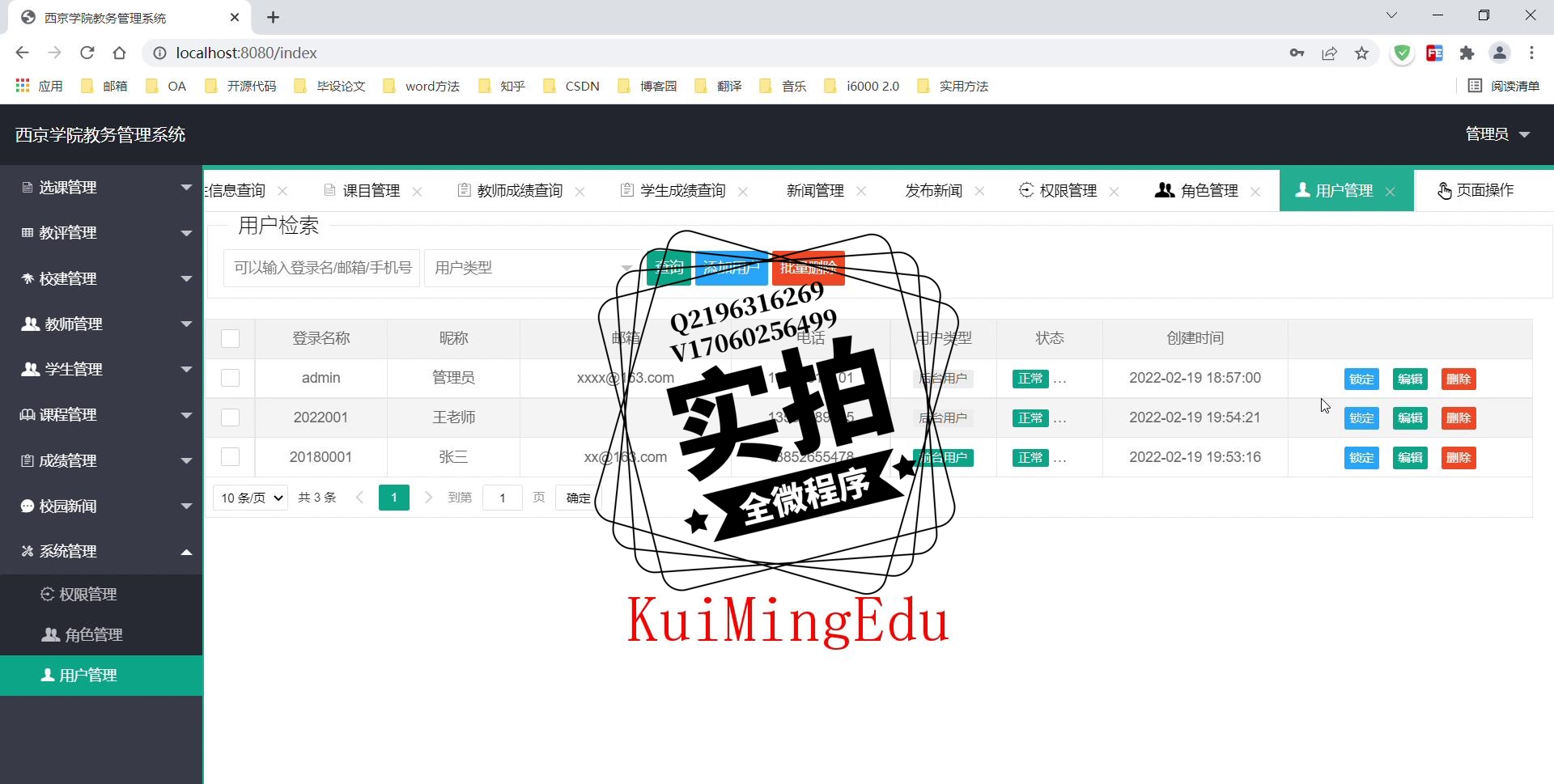Delete the 2022001 user
This screenshot has height=784, width=1554.
click(x=1458, y=418)
